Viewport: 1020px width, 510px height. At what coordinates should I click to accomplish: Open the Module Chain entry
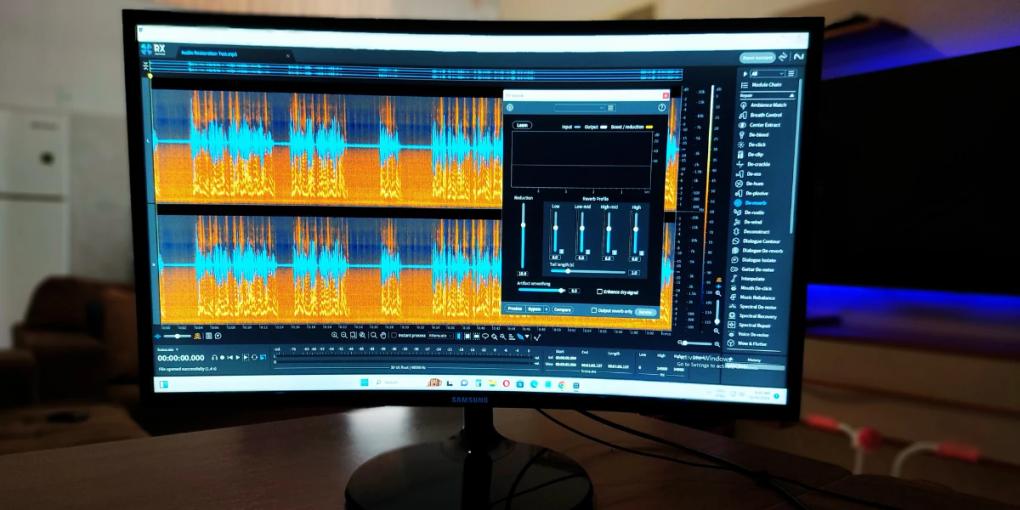[761, 85]
